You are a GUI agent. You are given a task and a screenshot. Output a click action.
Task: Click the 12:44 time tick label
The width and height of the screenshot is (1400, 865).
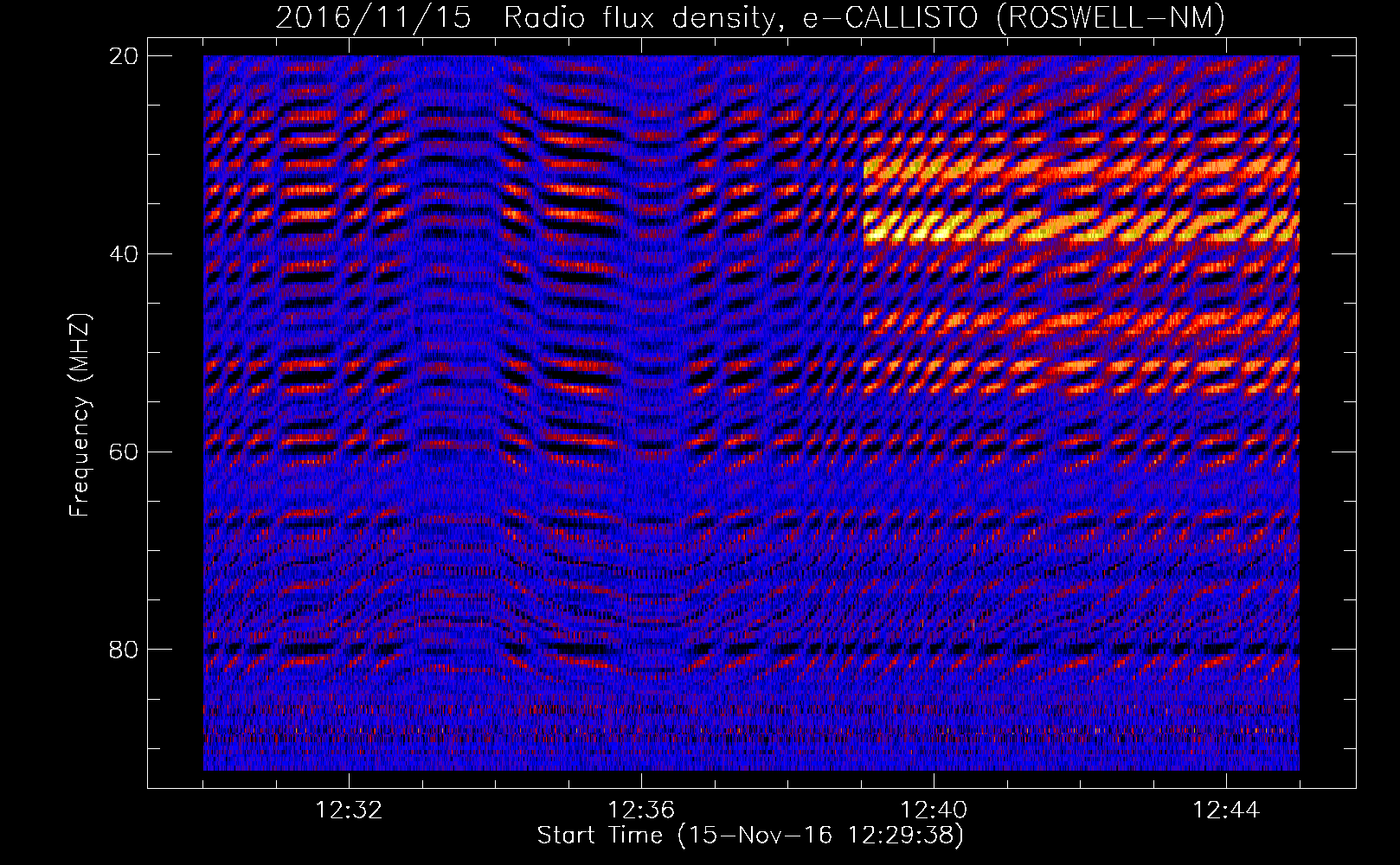pyautogui.click(x=1226, y=811)
